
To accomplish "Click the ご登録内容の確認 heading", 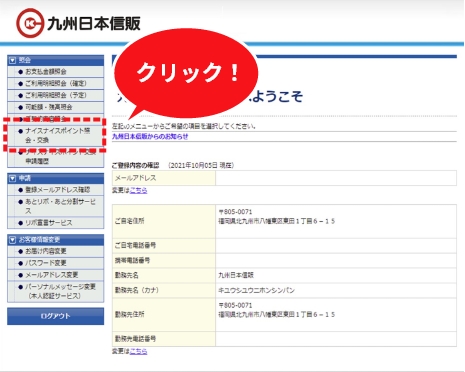I will point(135,165).
